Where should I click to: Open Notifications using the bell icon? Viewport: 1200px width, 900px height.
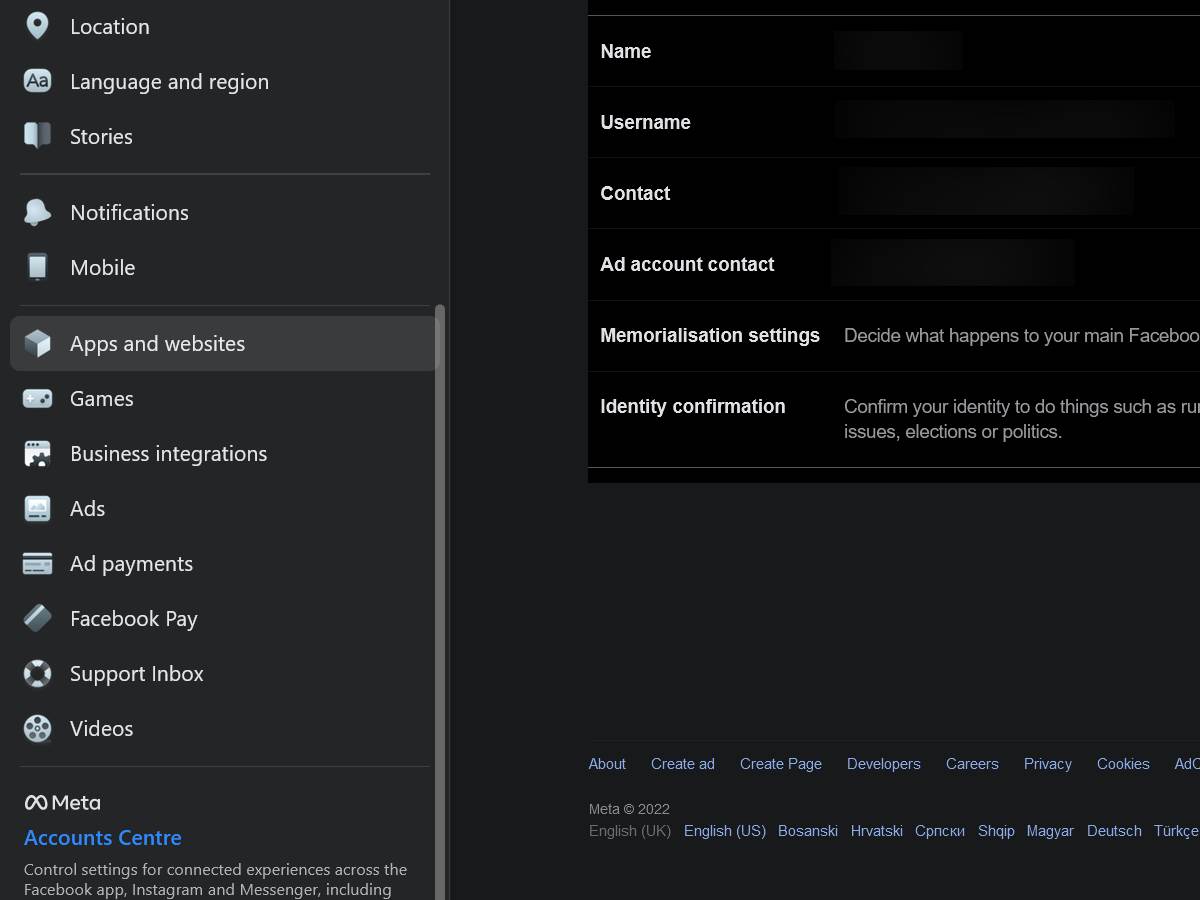point(37,212)
